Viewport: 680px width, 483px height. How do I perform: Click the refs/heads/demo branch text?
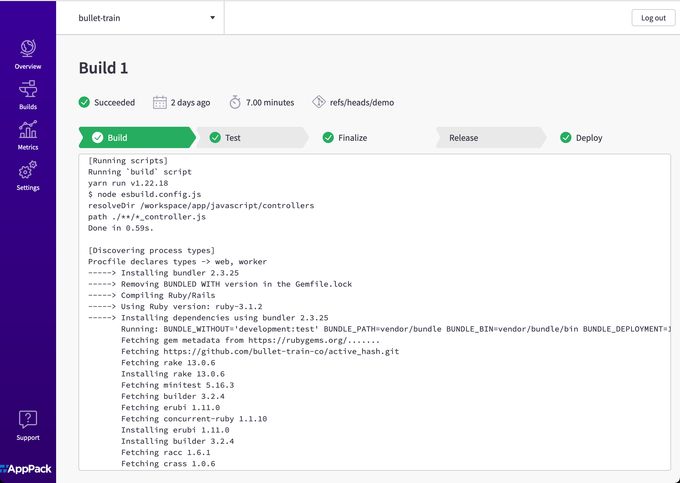363,102
